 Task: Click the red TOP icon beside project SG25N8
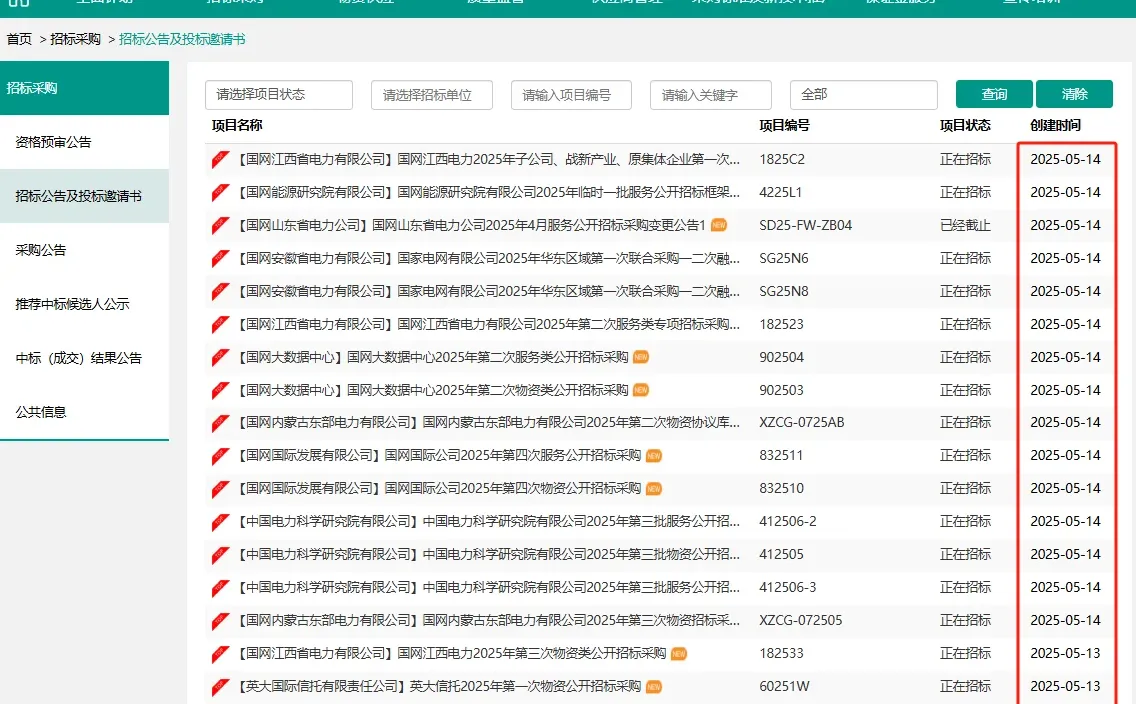pyautogui.click(x=220, y=291)
